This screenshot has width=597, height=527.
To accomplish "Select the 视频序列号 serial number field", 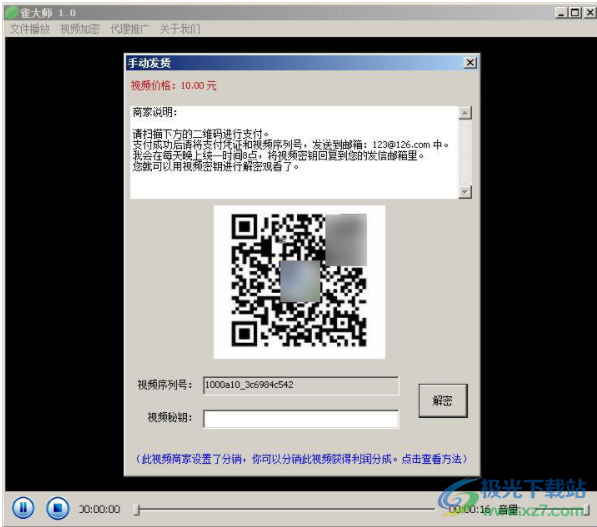I will pyautogui.click(x=301, y=385).
